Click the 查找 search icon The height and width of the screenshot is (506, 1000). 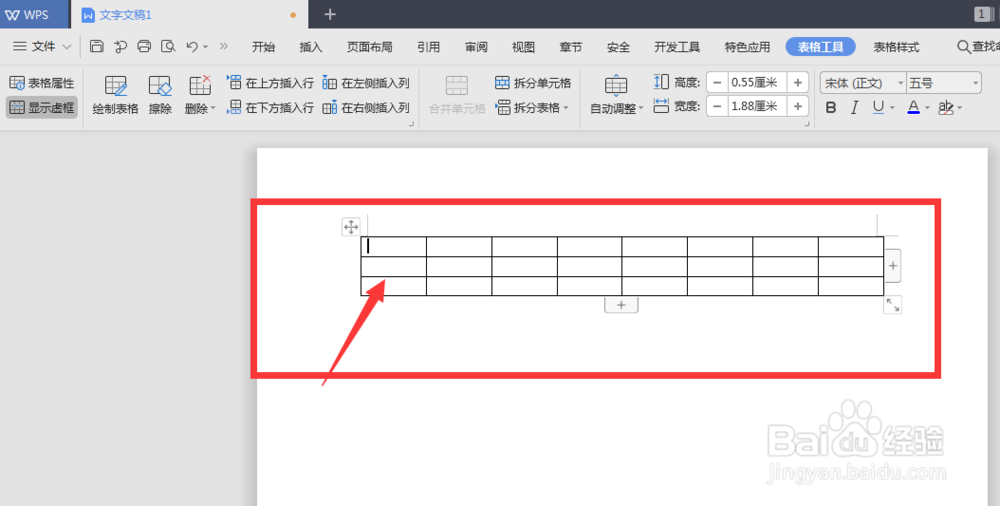pyautogui.click(x=964, y=47)
